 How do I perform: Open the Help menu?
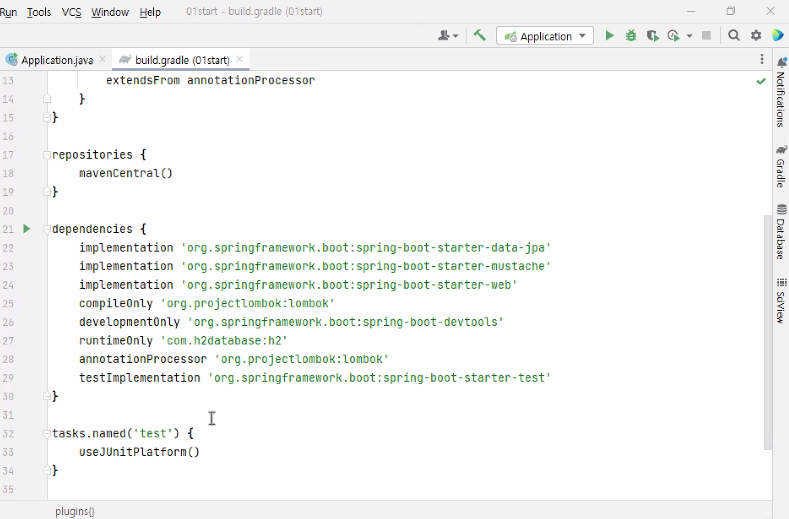pos(150,12)
